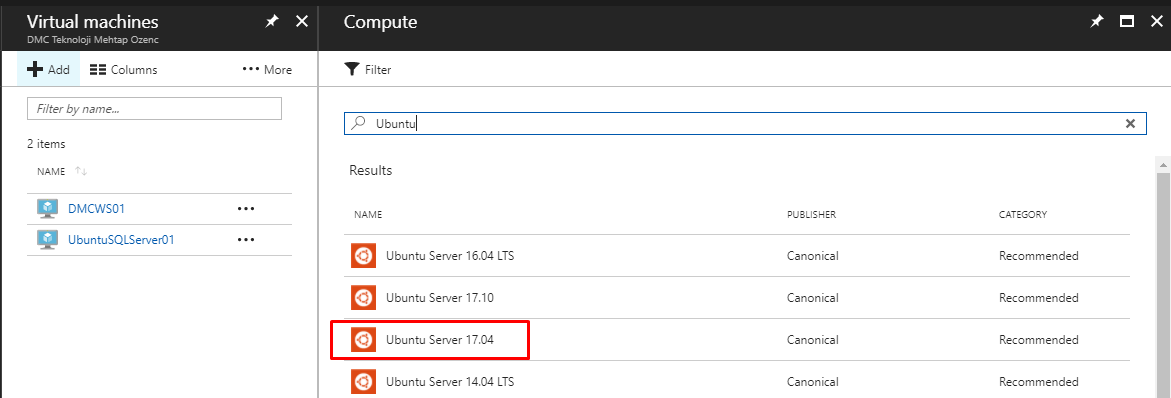The height and width of the screenshot is (398, 1171).
Task: Click the Ubuntu 14.04 LTS logo icon
Action: [x=363, y=382]
